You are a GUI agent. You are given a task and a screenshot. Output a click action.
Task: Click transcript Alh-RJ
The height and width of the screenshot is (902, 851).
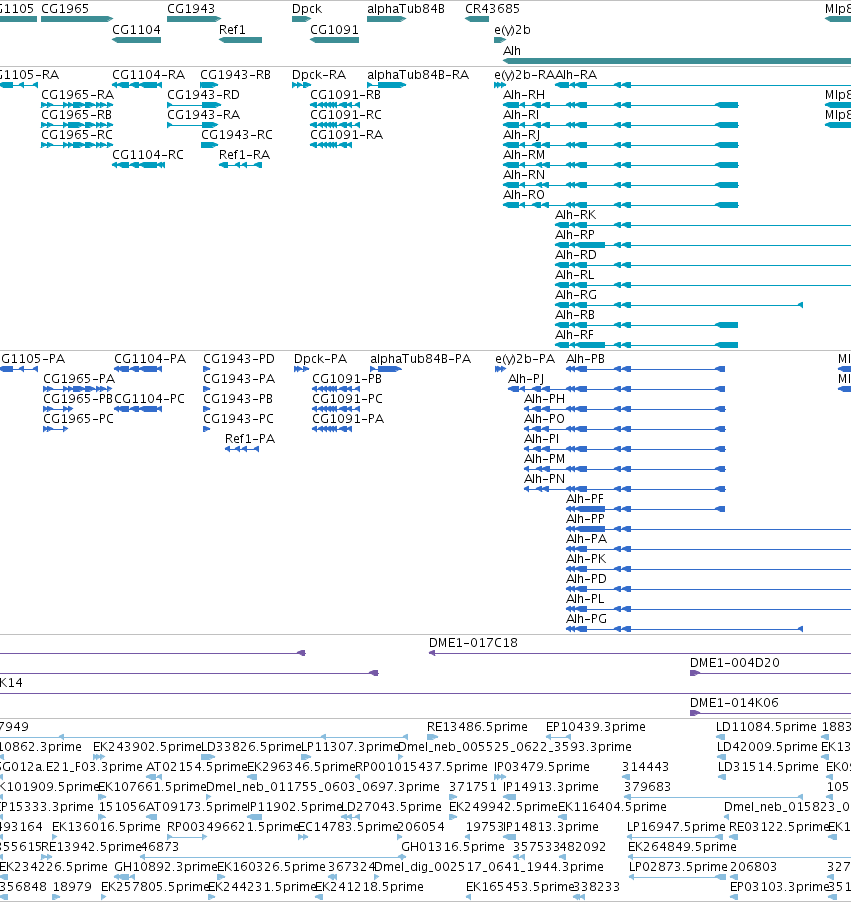[620, 145]
